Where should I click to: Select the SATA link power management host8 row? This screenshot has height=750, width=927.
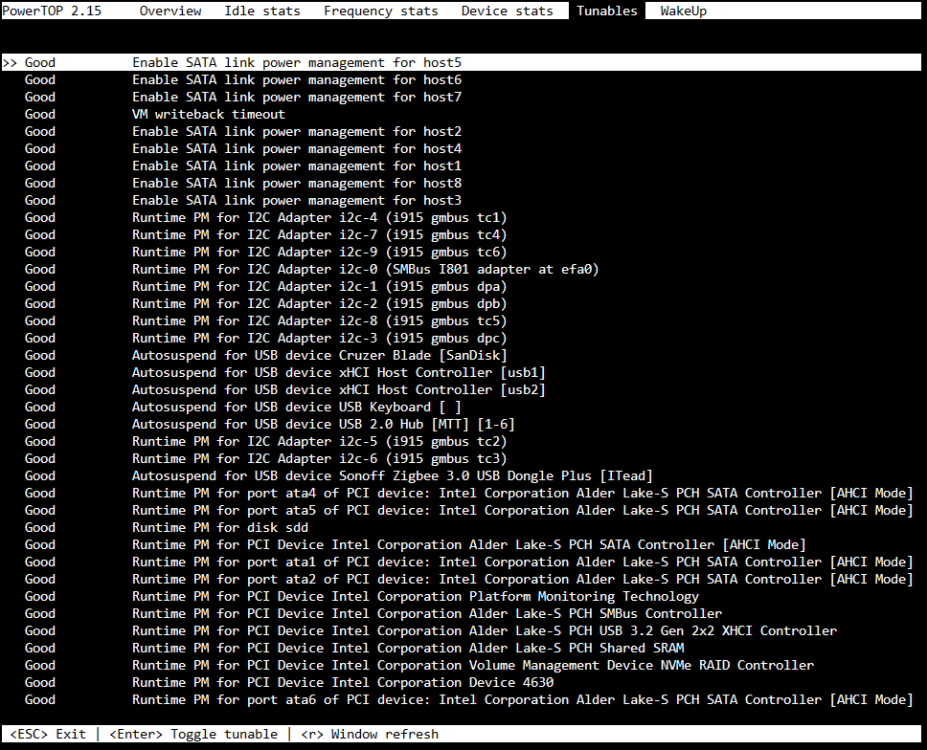461,183
